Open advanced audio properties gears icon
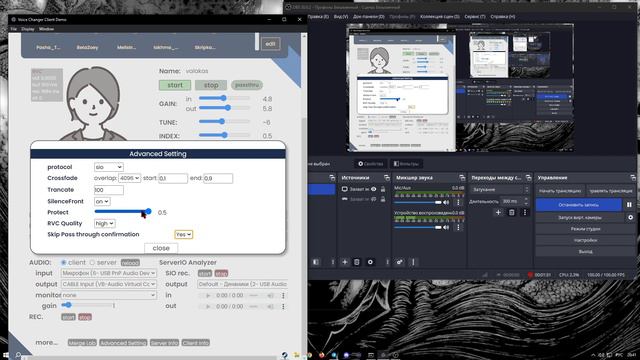This screenshot has height=360, width=640. point(400,262)
